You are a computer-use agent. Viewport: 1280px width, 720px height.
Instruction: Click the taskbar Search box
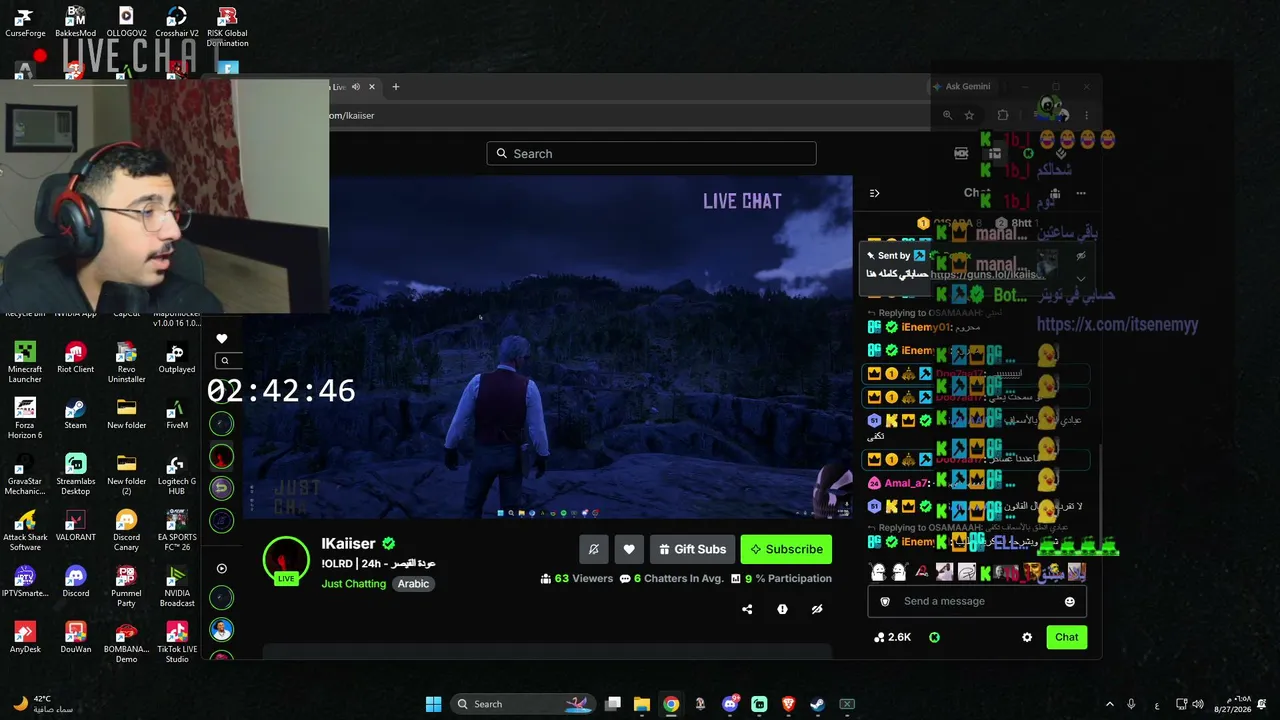(524, 704)
